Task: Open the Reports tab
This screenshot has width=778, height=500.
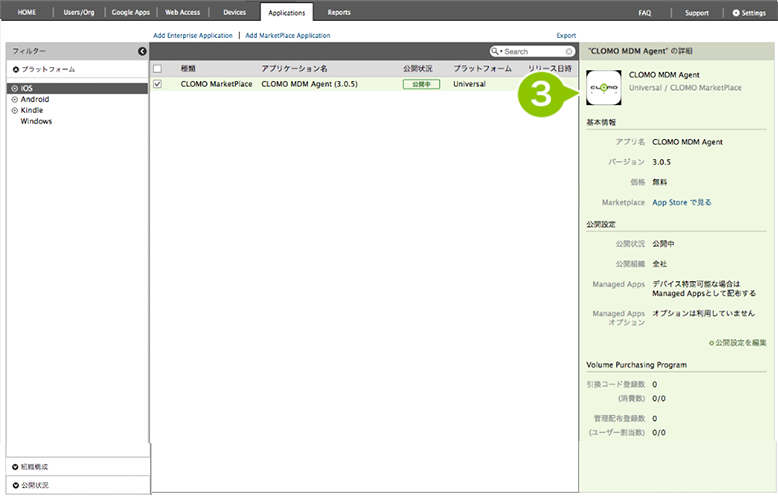Action: click(339, 12)
